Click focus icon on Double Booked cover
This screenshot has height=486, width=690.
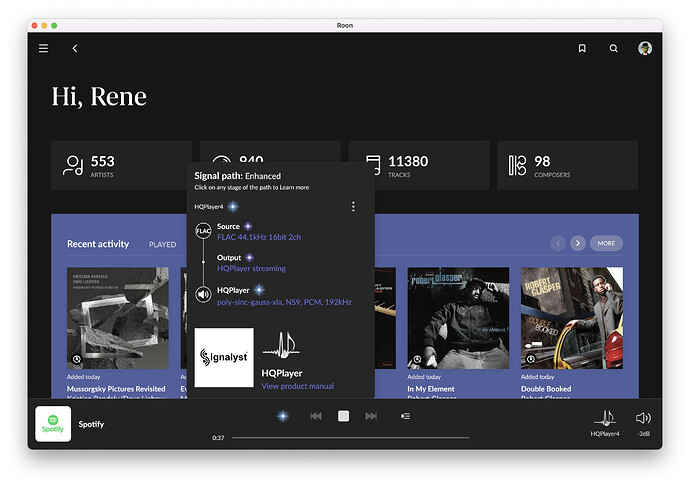coord(531,359)
